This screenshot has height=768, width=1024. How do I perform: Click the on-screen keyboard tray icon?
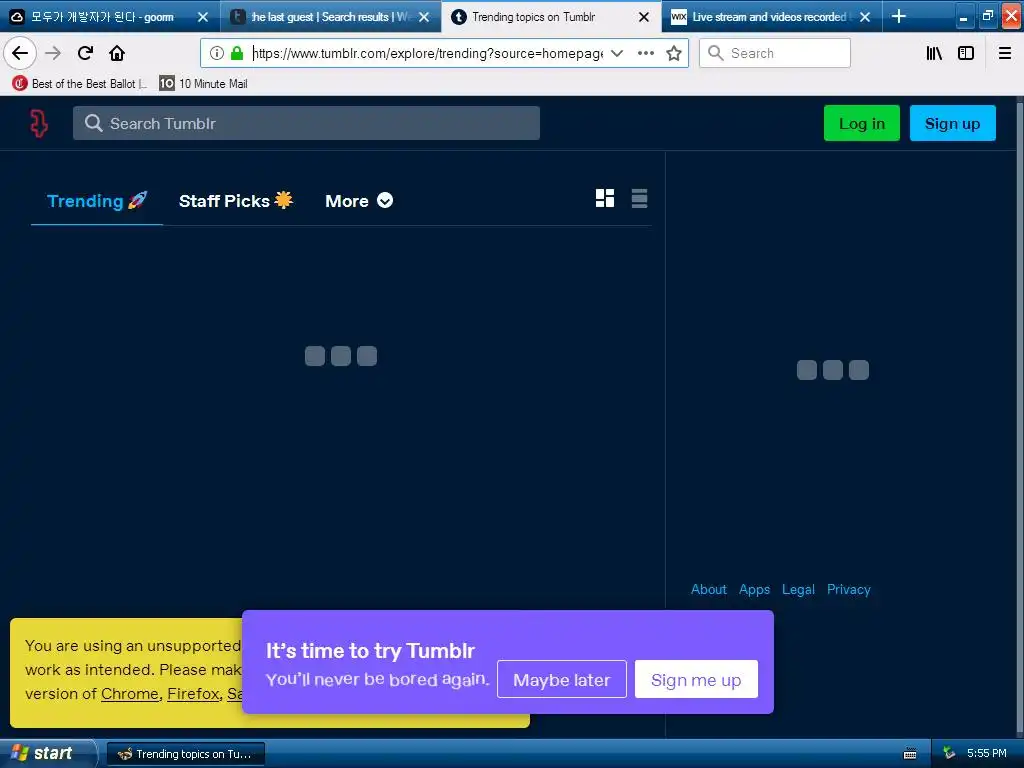(x=910, y=754)
